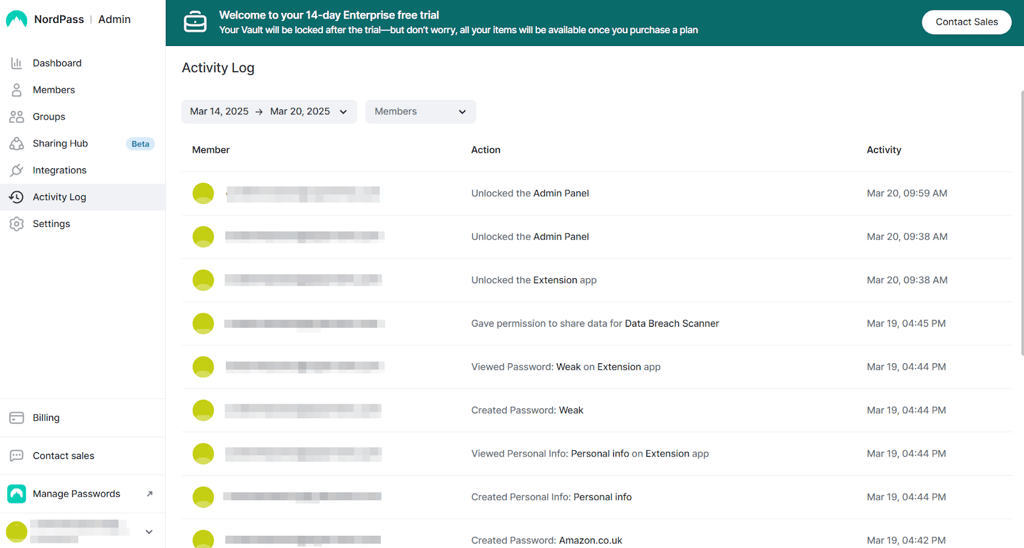Viewport: 1024px width, 548px height.
Task: Open Billing from sidebar
Action: coord(82,418)
